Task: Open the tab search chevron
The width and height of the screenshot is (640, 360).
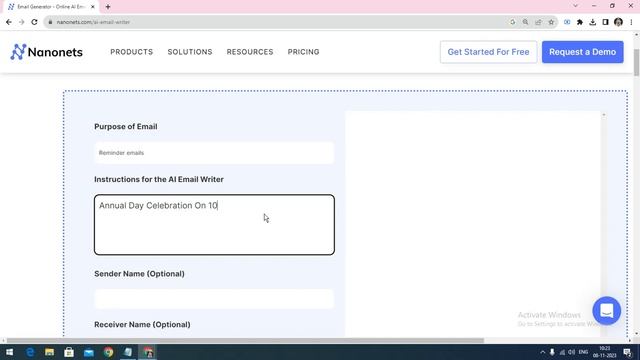Action: [576, 6]
